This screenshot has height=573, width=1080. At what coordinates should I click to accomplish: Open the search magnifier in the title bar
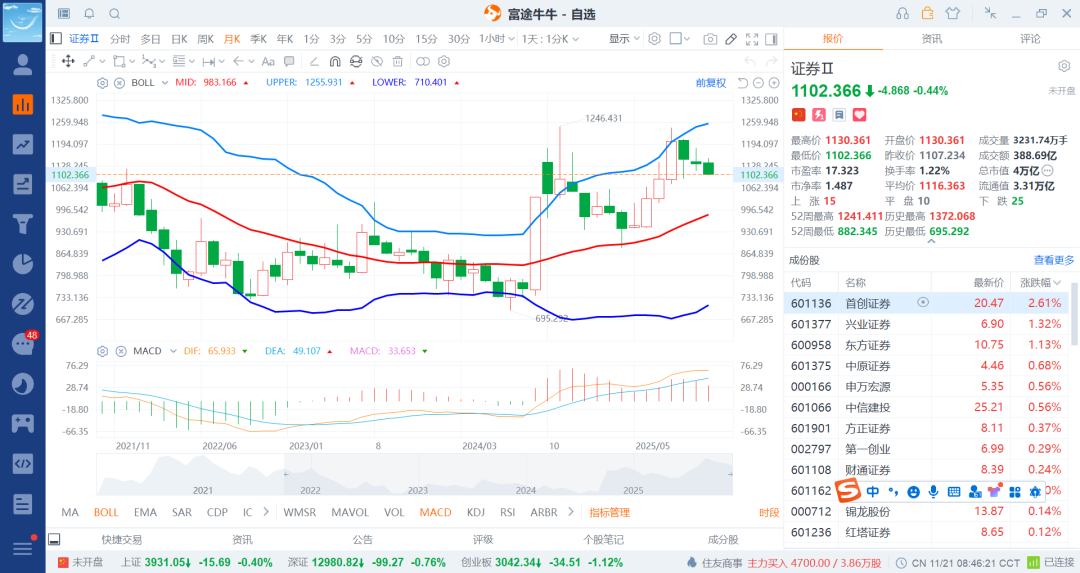point(114,14)
